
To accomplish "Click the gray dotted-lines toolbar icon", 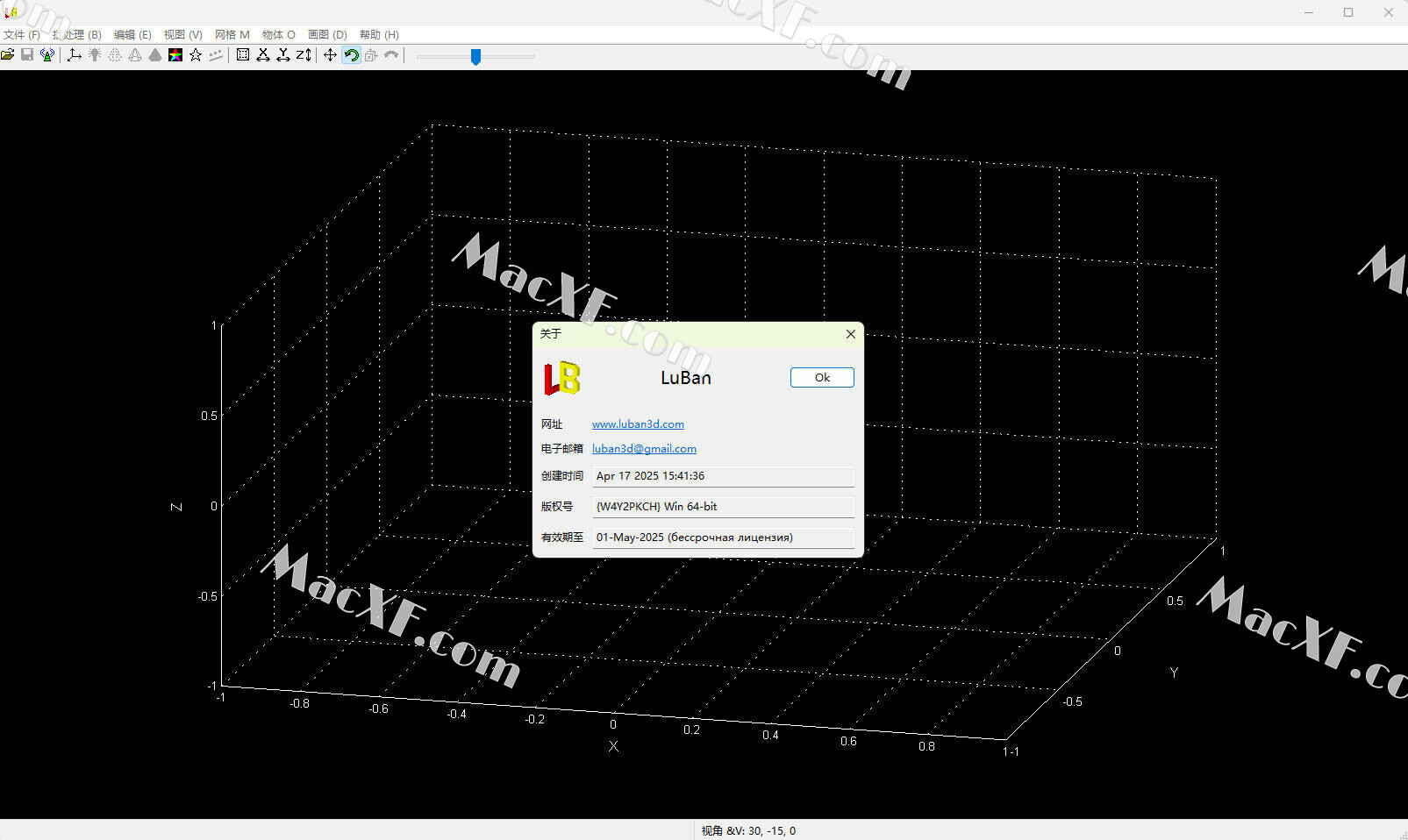I will point(216,55).
